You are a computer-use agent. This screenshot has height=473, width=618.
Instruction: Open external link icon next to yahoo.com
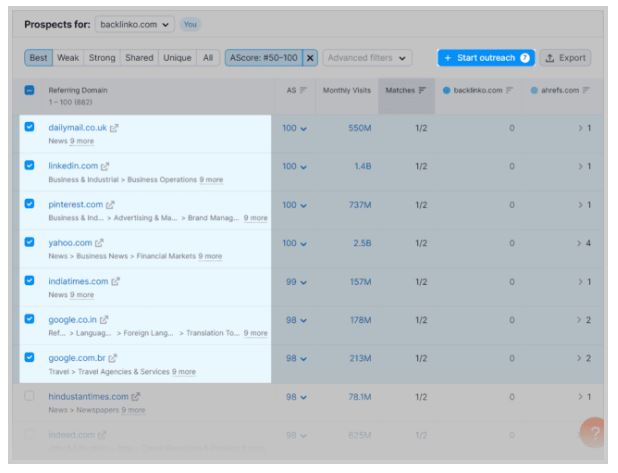click(x=99, y=243)
